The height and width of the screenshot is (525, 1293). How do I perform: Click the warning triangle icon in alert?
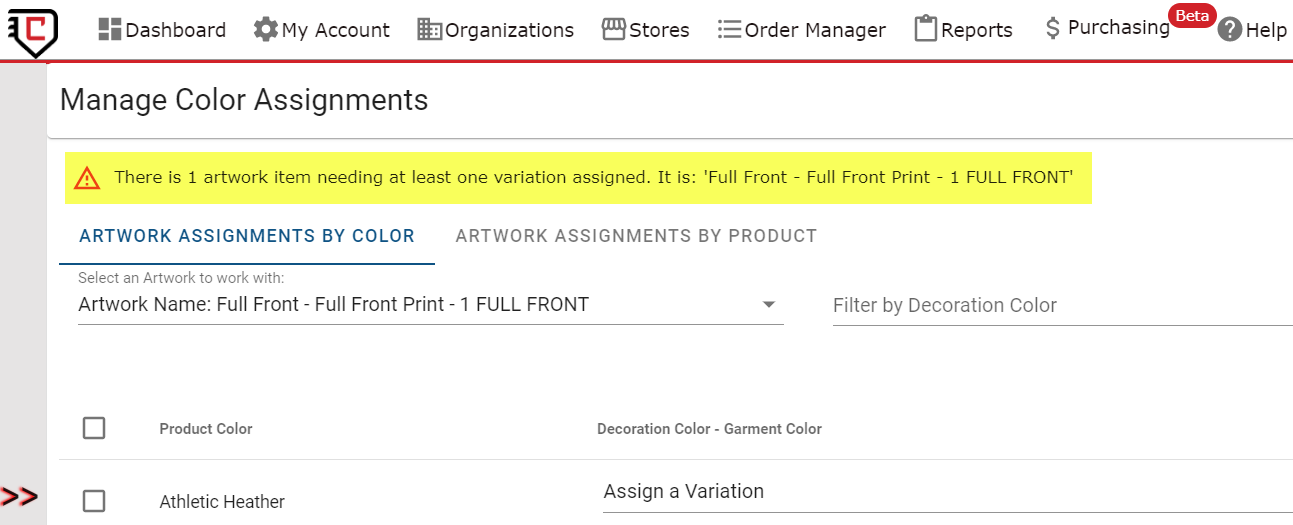coord(88,178)
